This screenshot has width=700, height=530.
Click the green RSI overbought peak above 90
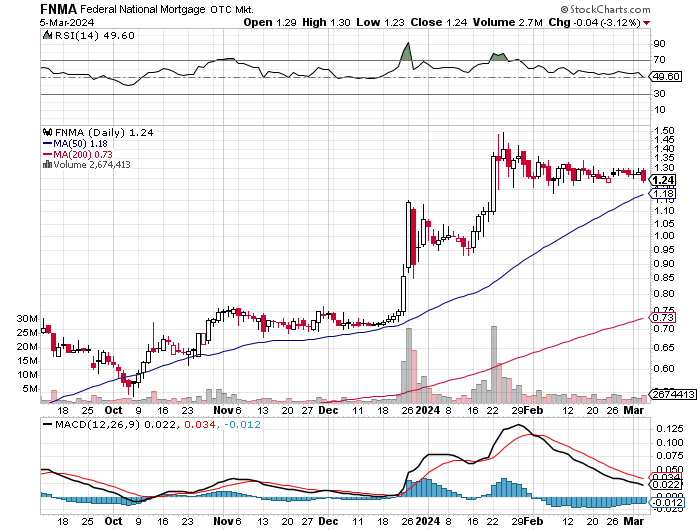tap(406, 52)
